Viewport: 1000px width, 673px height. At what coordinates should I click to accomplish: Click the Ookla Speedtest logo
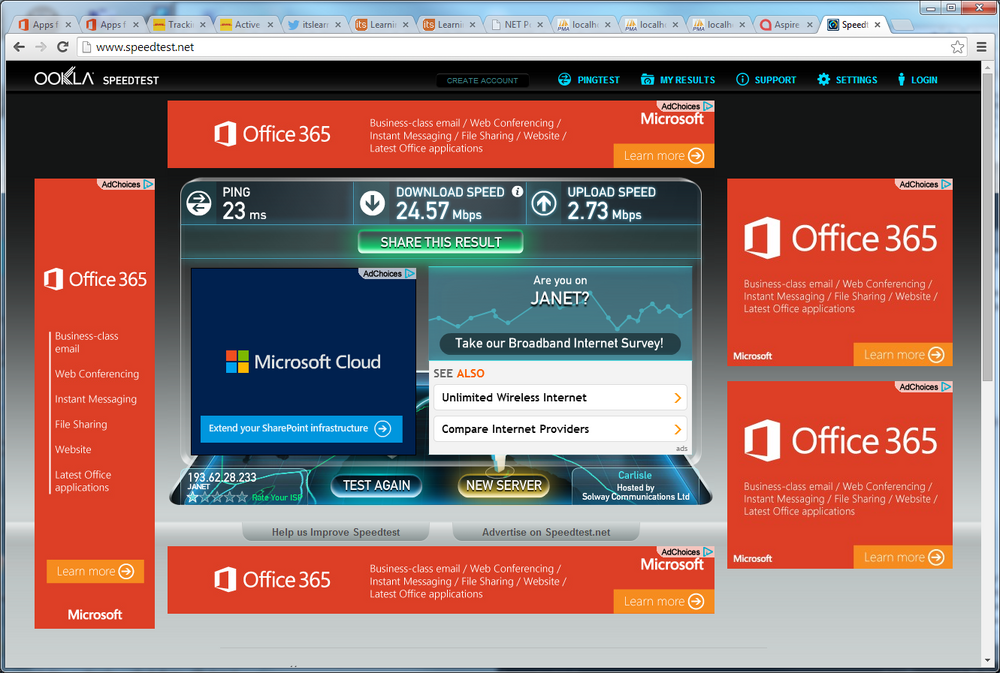[96, 78]
